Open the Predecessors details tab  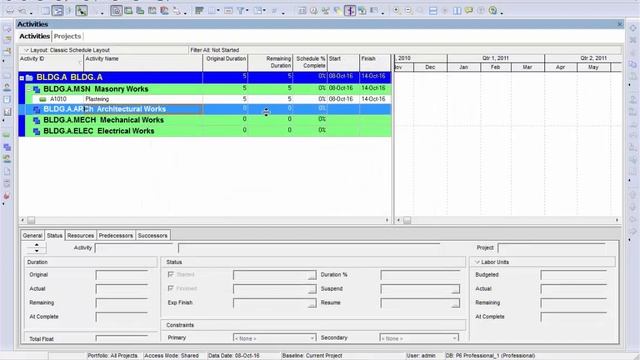(x=116, y=236)
